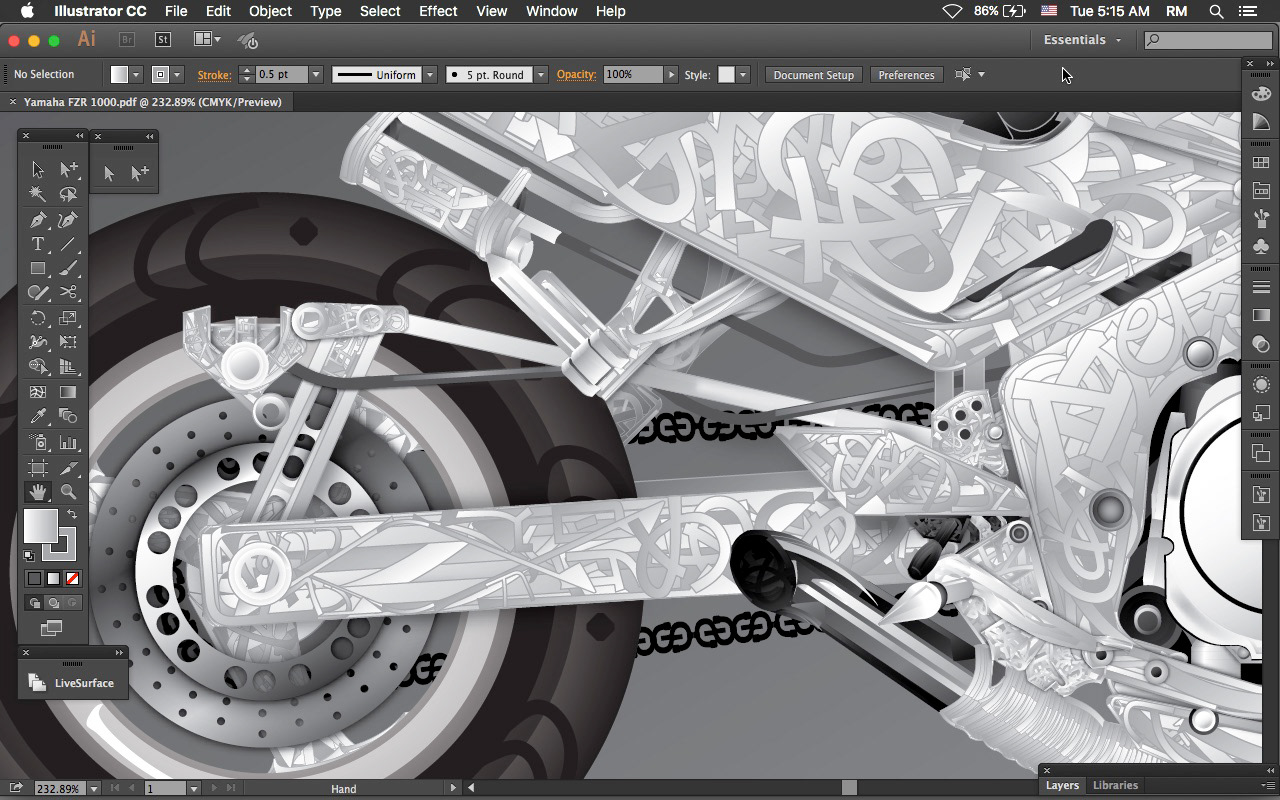
Task: Open the 5 pt. Round brush dropdown
Action: (541, 75)
